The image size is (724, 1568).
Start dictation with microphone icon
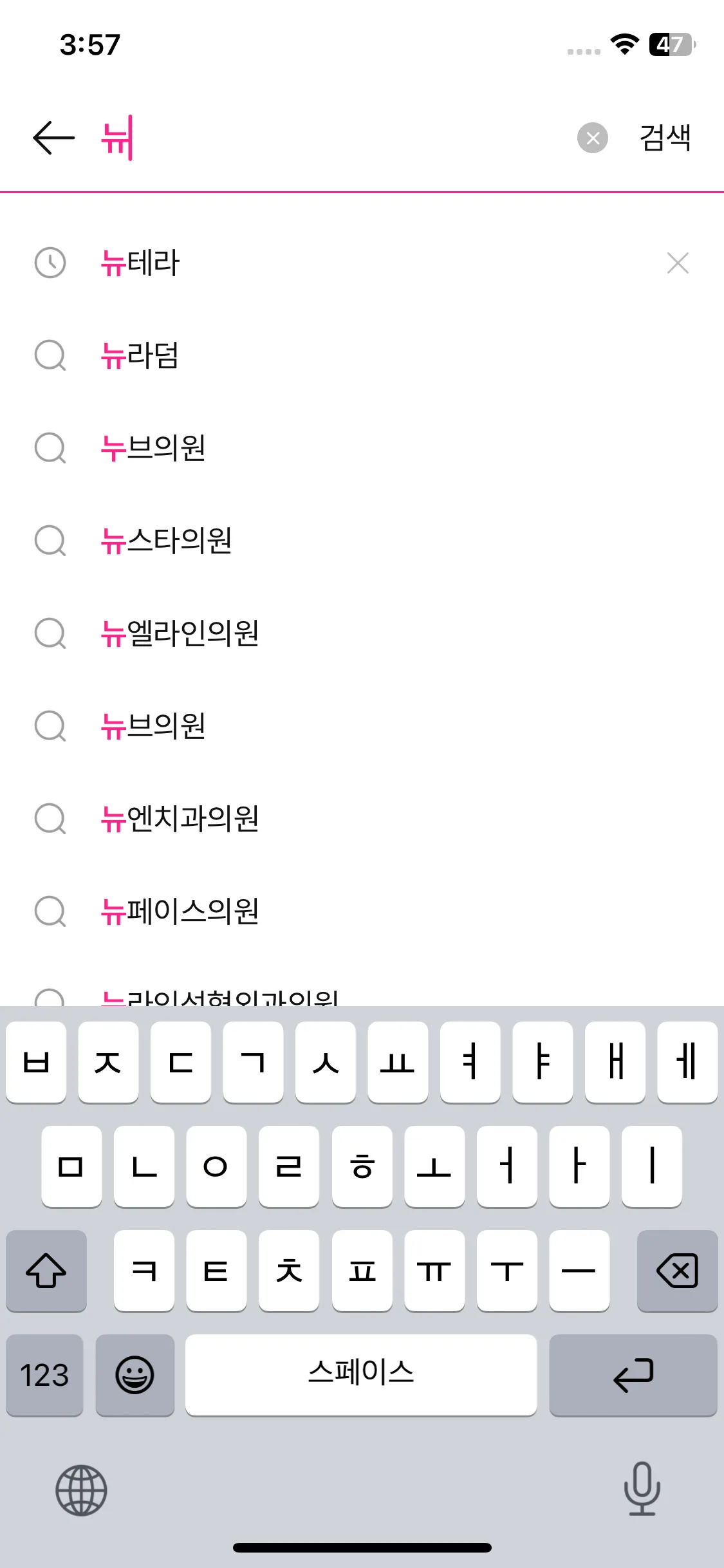tap(642, 1489)
